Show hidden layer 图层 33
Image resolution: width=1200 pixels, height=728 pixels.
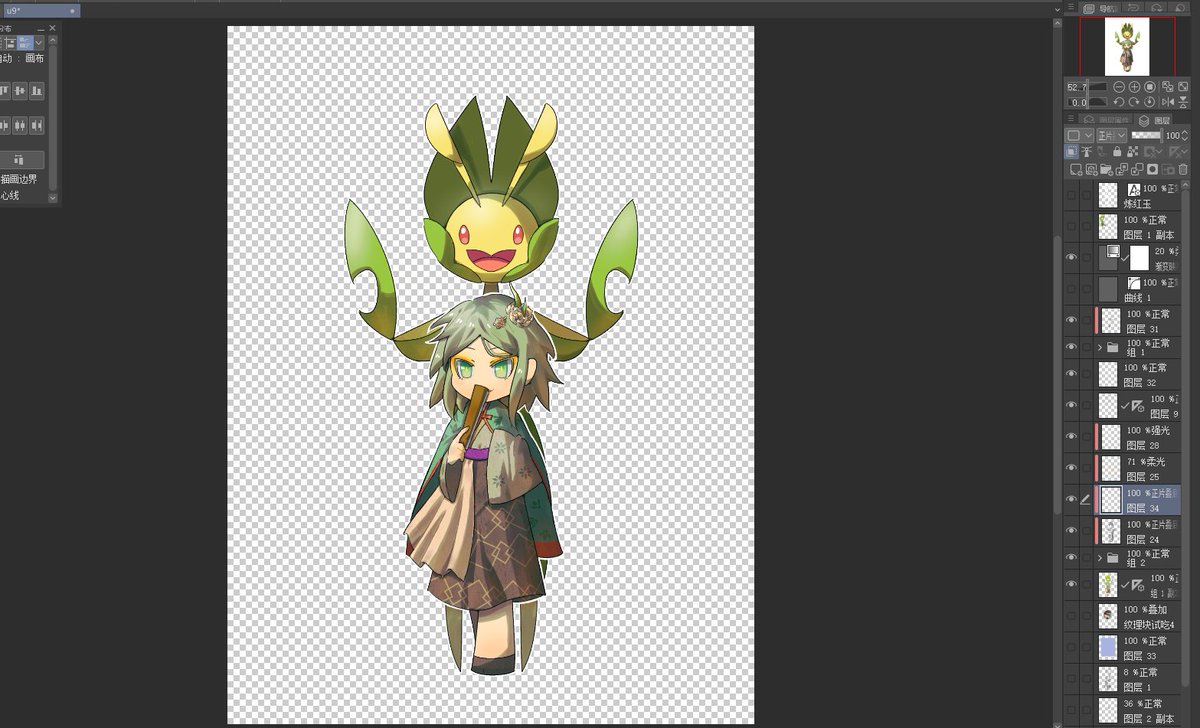click(1071, 647)
